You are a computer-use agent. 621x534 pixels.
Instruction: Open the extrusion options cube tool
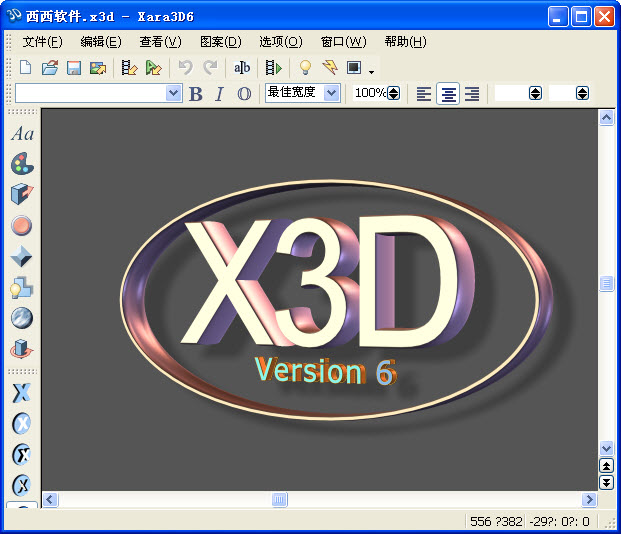tap(21, 195)
